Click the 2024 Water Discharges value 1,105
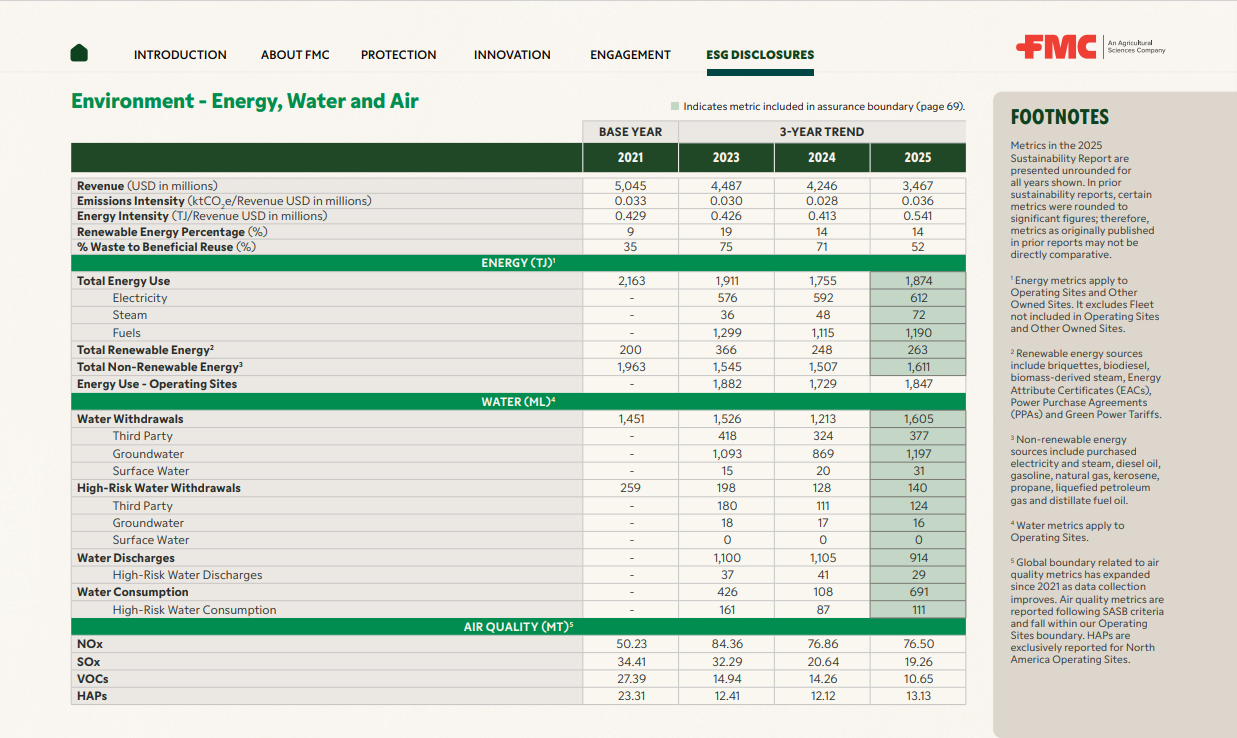 coord(822,558)
